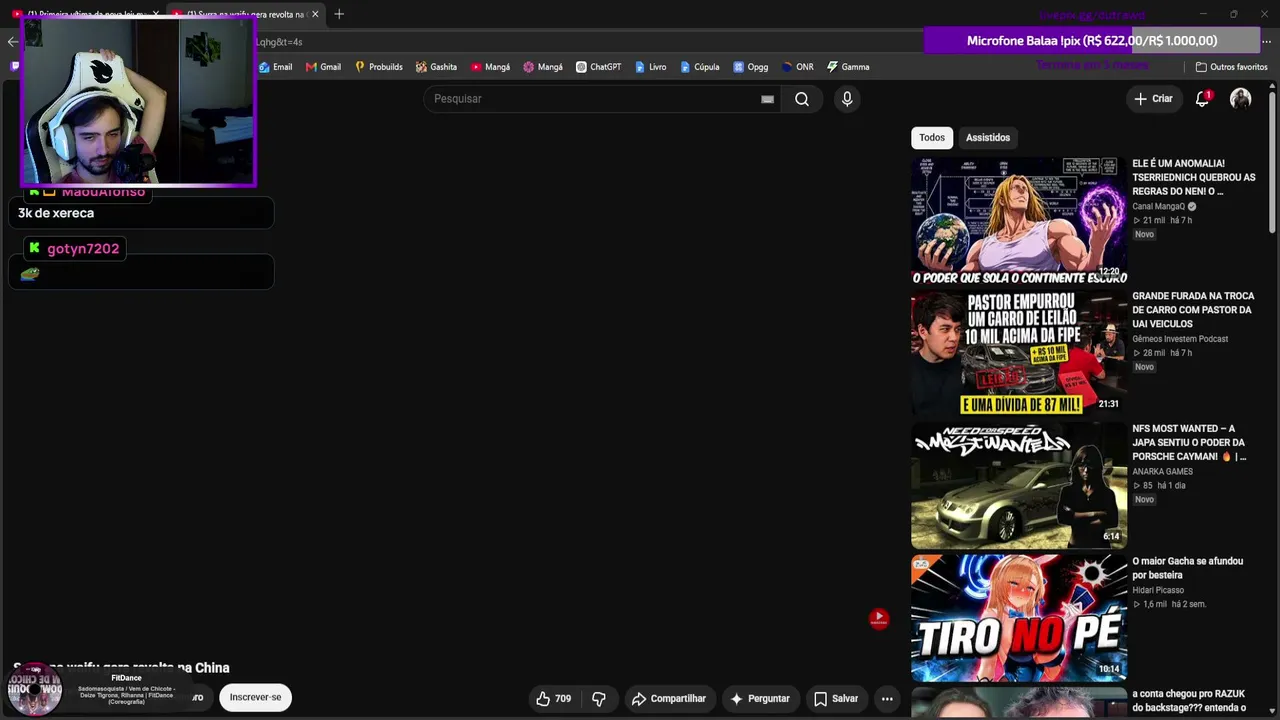
Task: Open the NFS Most Wanted video thumbnail
Action: click(x=1019, y=485)
